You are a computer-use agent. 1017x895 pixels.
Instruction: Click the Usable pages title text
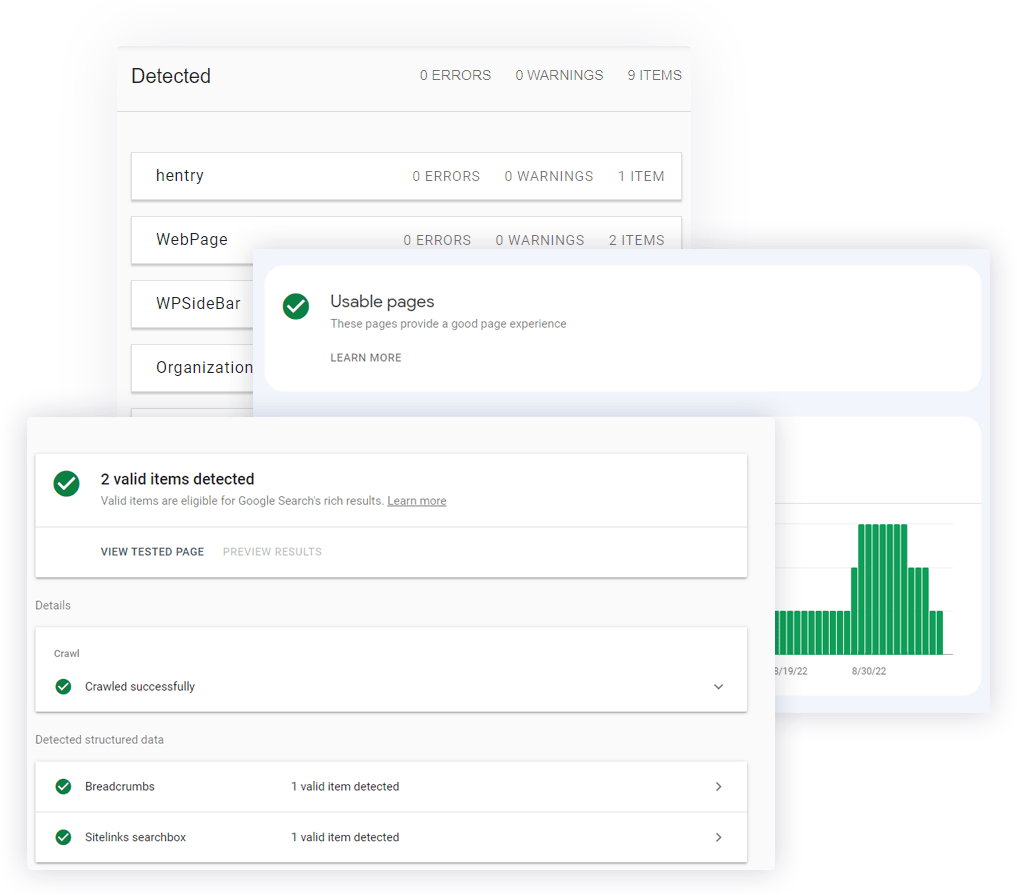click(x=382, y=302)
